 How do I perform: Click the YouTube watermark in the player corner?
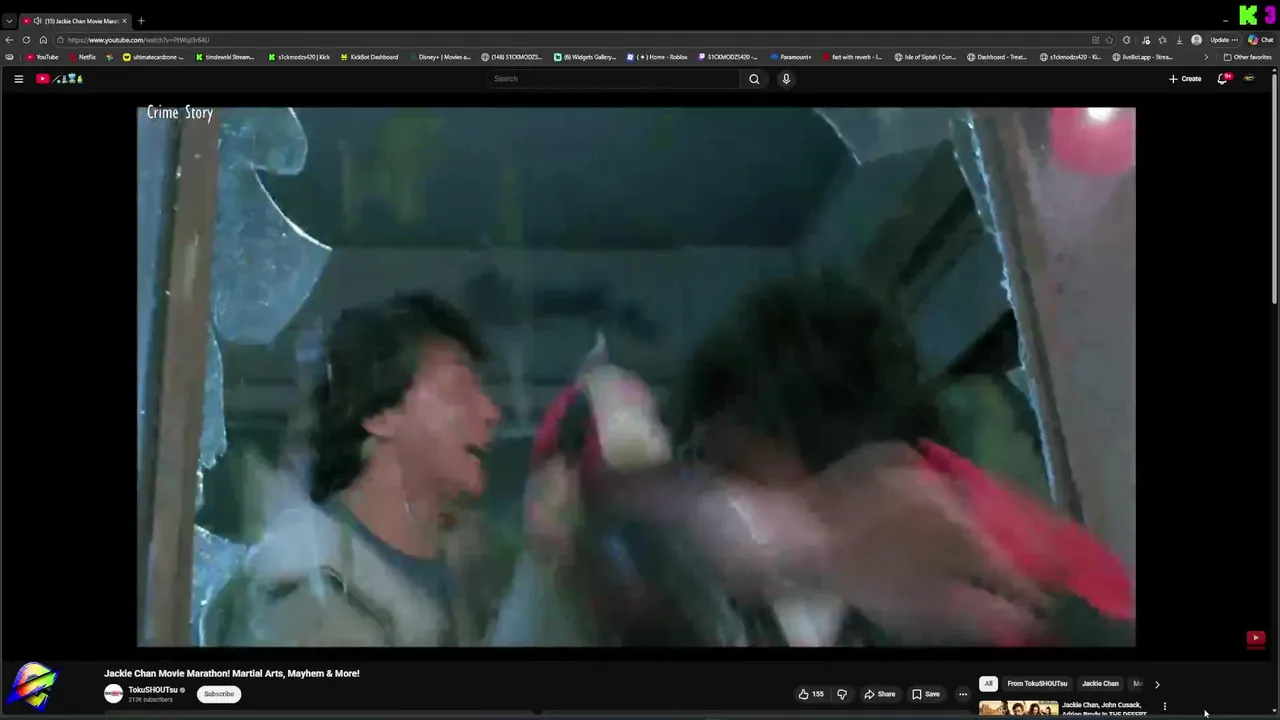[1255, 638]
